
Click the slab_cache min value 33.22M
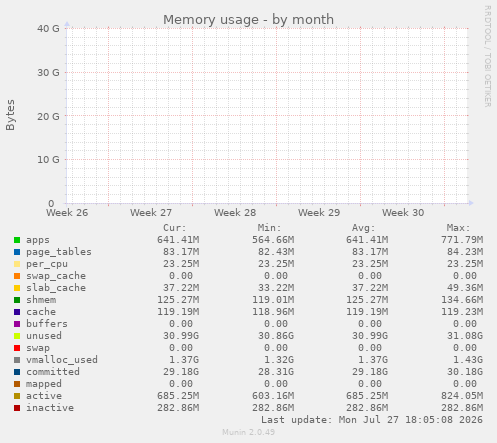(276, 288)
